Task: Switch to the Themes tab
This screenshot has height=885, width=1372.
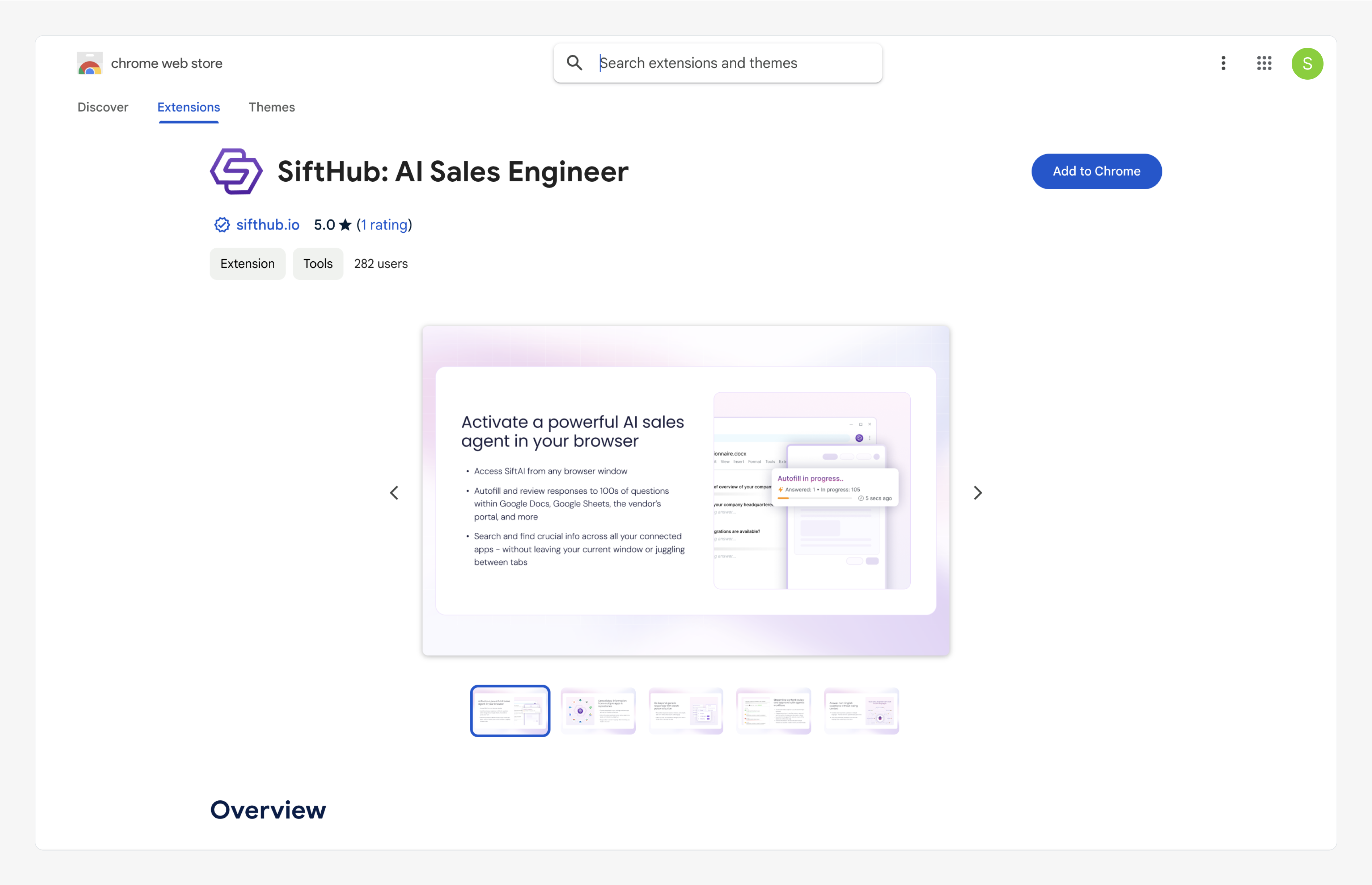Action: pos(272,107)
